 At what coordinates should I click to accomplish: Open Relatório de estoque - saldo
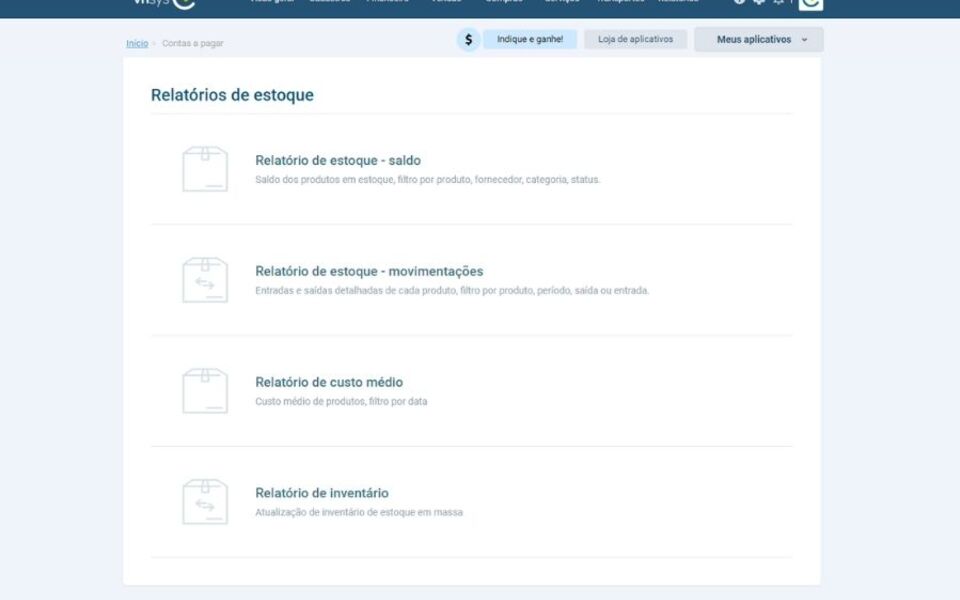click(x=338, y=160)
